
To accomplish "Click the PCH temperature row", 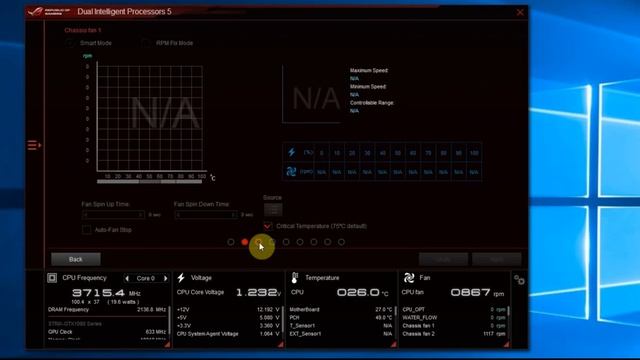I will point(341,318).
